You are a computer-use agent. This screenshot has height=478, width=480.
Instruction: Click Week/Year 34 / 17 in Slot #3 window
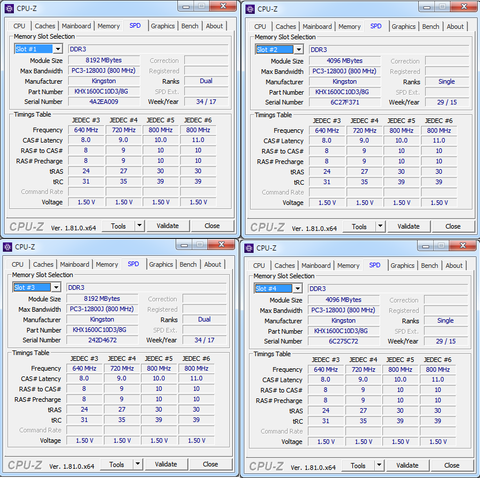tap(204, 340)
